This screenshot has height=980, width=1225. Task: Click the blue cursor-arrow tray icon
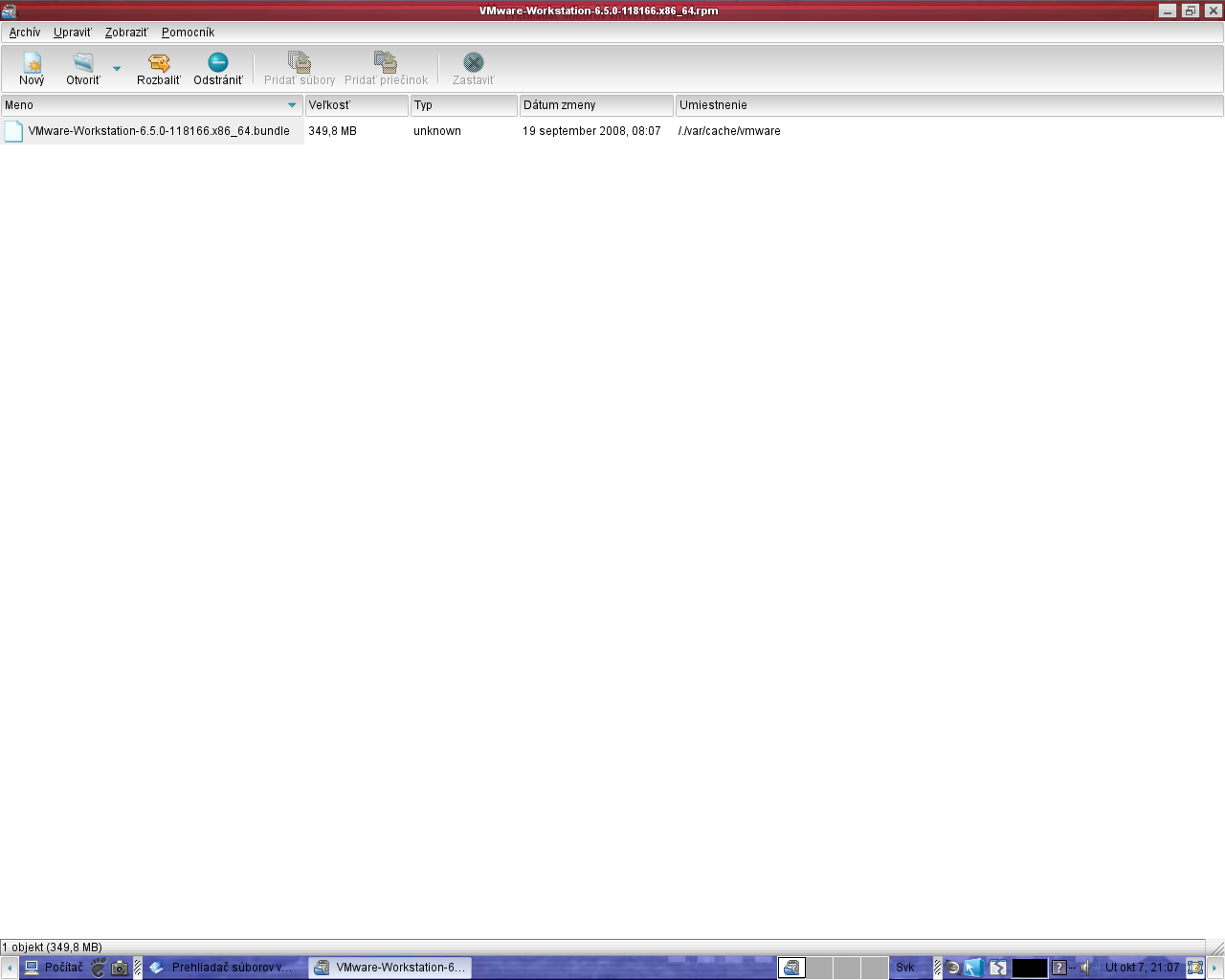[973, 968]
